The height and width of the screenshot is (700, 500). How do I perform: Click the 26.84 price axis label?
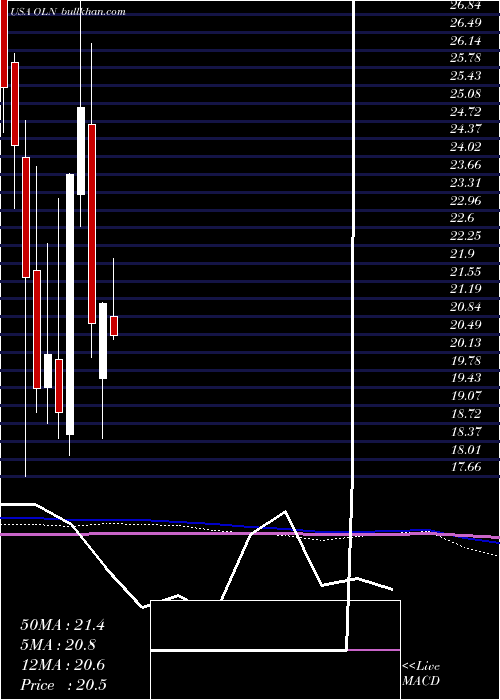click(x=466, y=5)
